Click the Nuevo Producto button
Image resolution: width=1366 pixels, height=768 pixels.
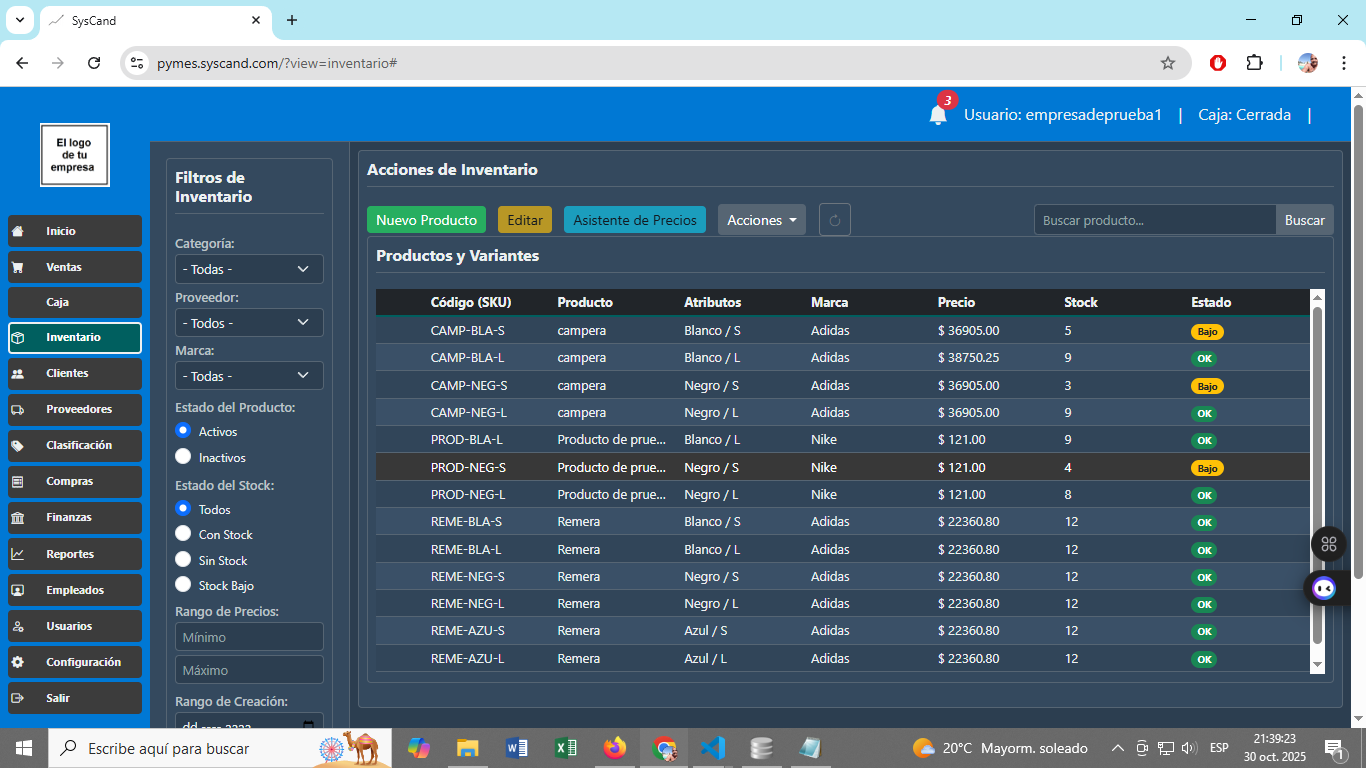pyautogui.click(x=426, y=219)
